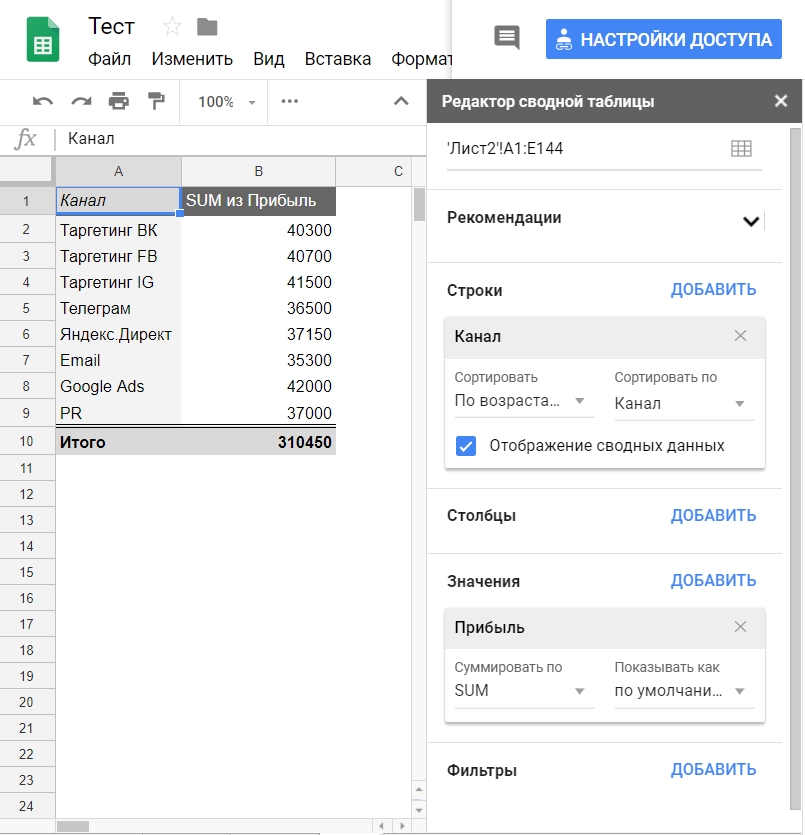Open the three-dots More toolbar options

pyautogui.click(x=290, y=101)
